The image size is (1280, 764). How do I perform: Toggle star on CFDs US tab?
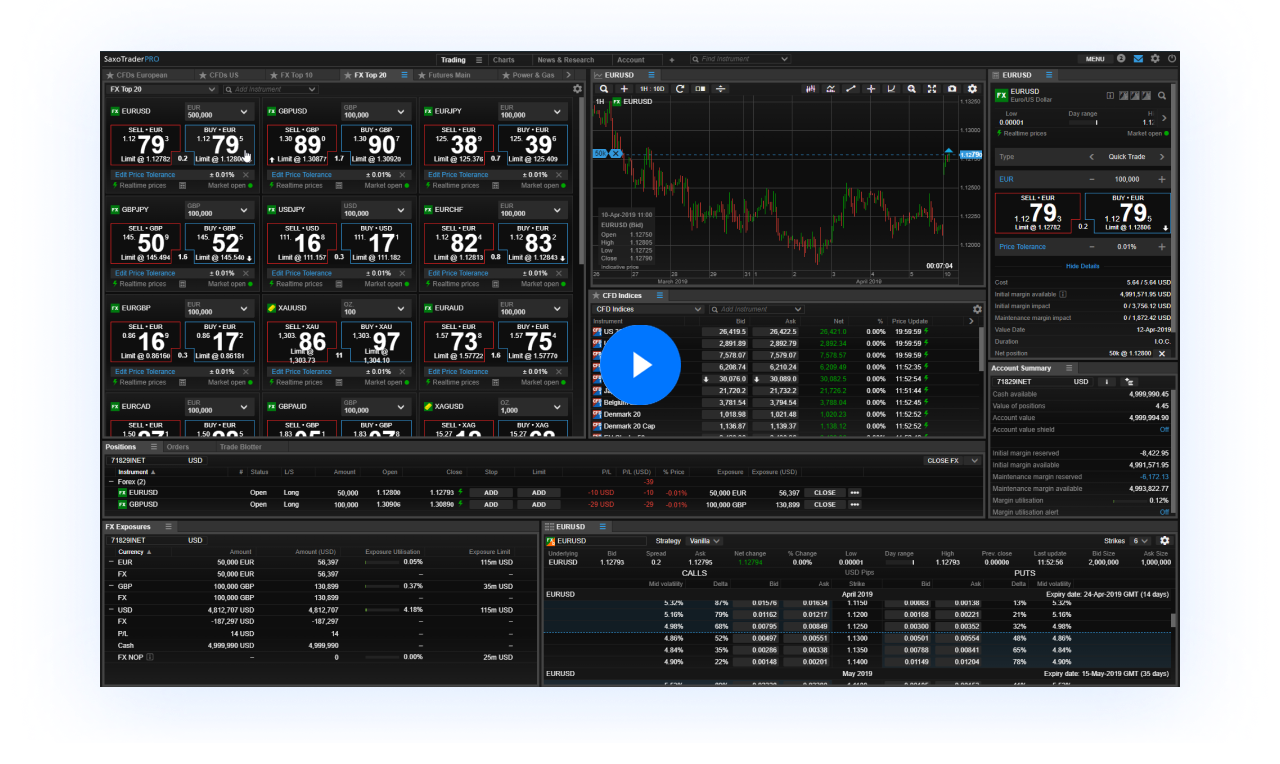tap(204, 75)
